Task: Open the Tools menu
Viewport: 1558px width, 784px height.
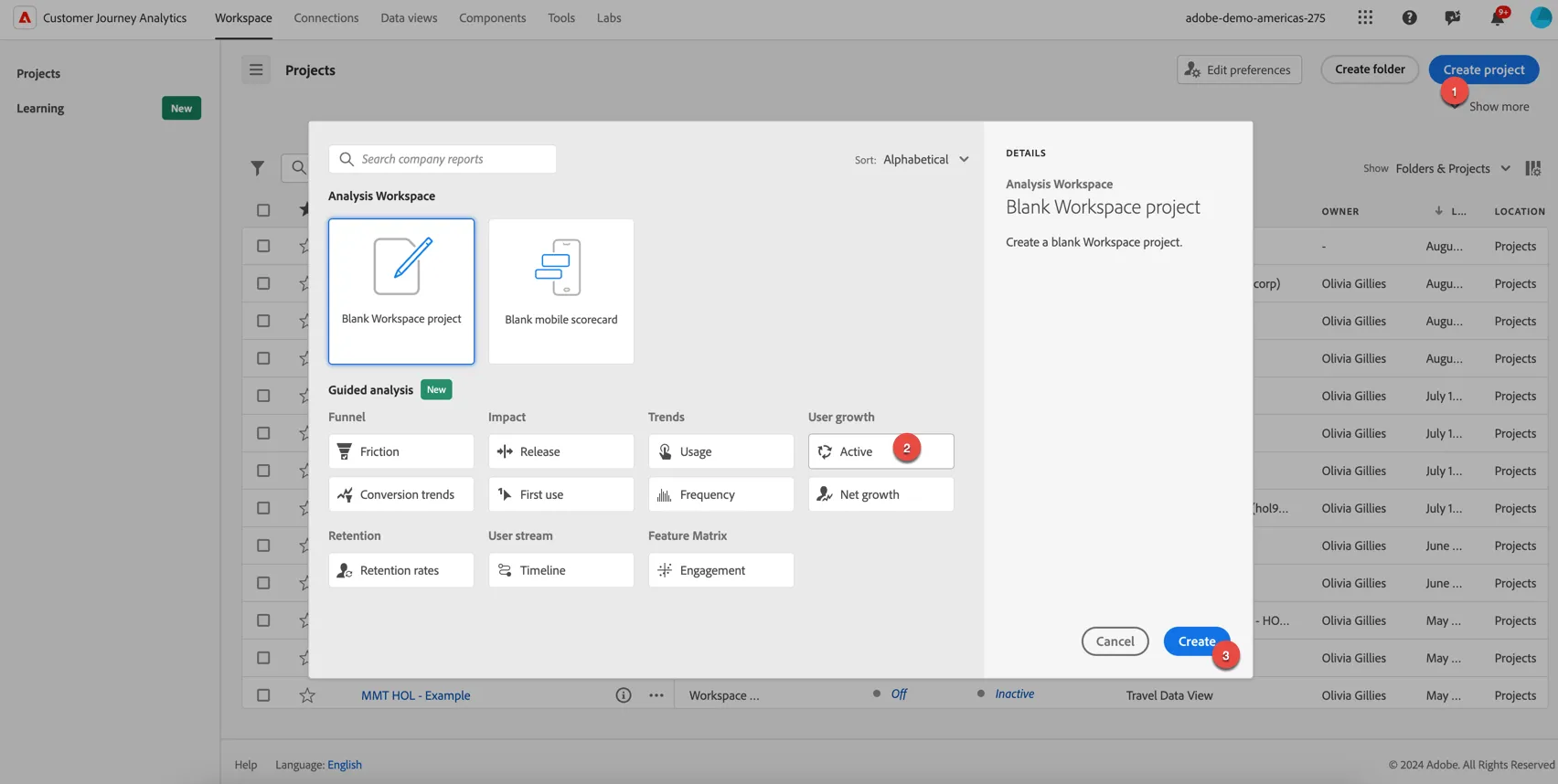Action: coord(561,17)
